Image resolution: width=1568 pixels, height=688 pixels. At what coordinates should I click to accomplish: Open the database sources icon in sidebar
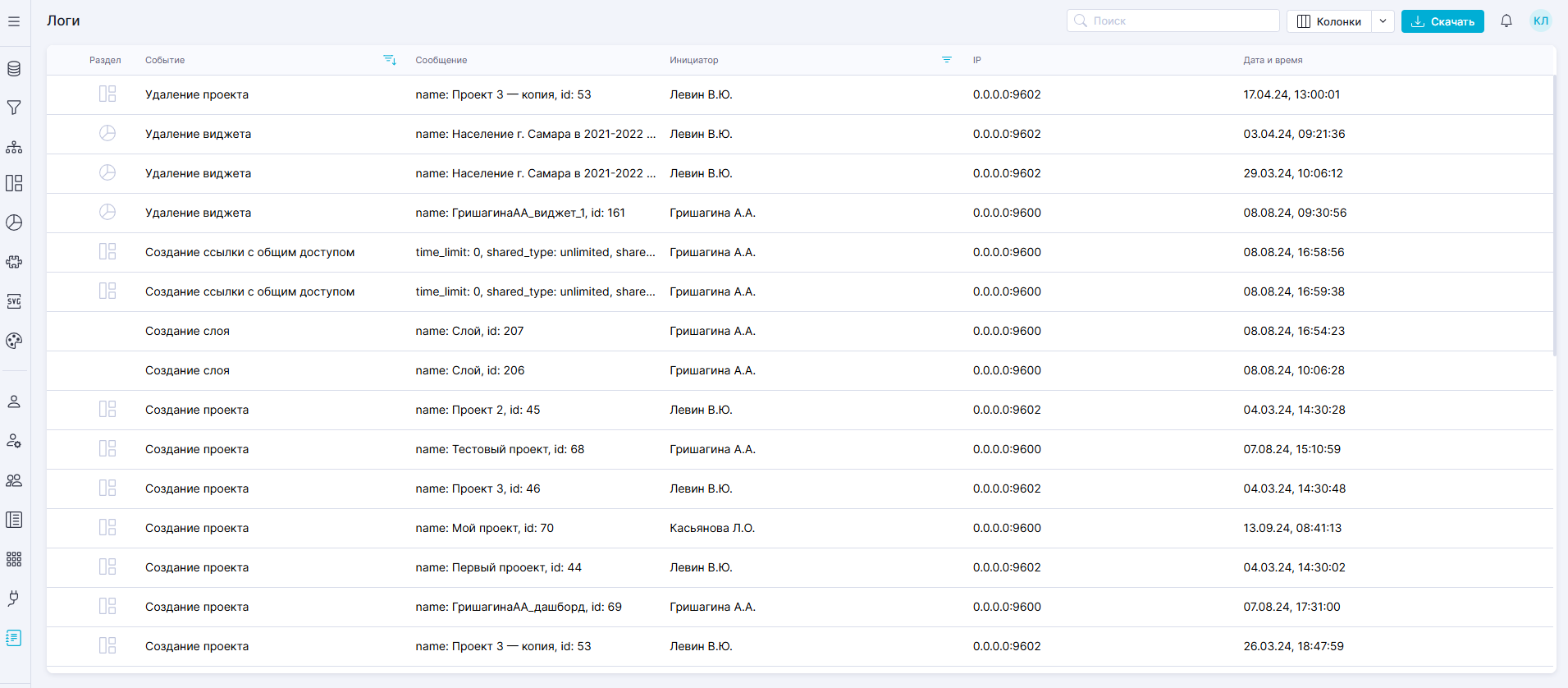(x=14, y=69)
